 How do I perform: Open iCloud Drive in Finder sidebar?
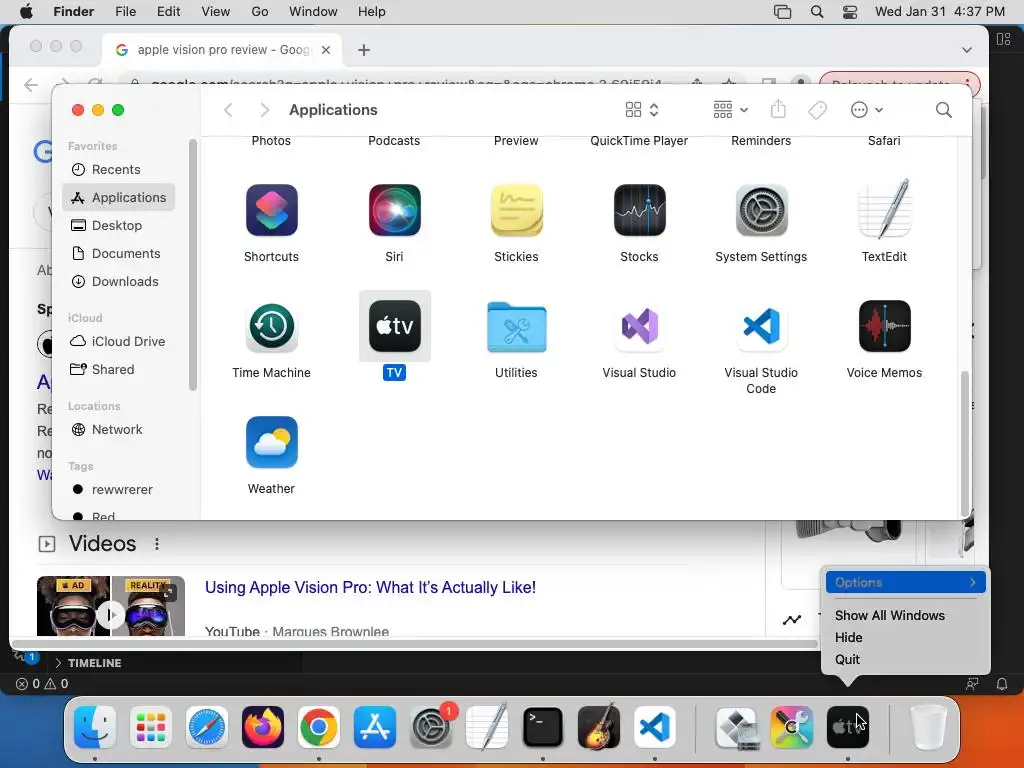point(118,342)
